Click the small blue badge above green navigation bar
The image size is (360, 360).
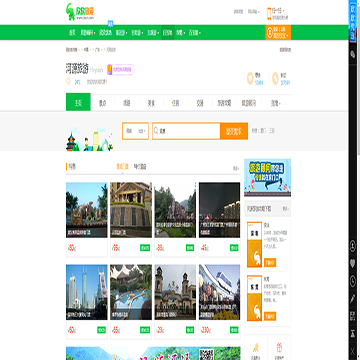(111, 24)
